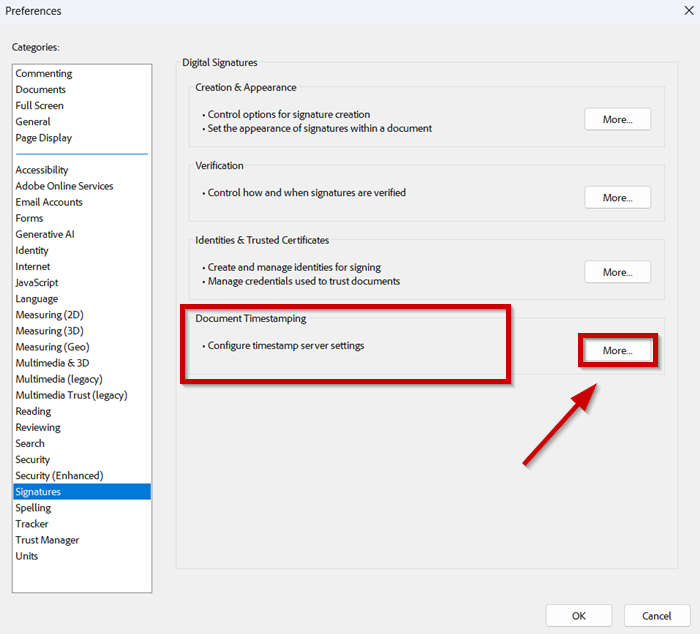Open More for Document Timestamping
The image size is (700, 634).
tap(617, 351)
